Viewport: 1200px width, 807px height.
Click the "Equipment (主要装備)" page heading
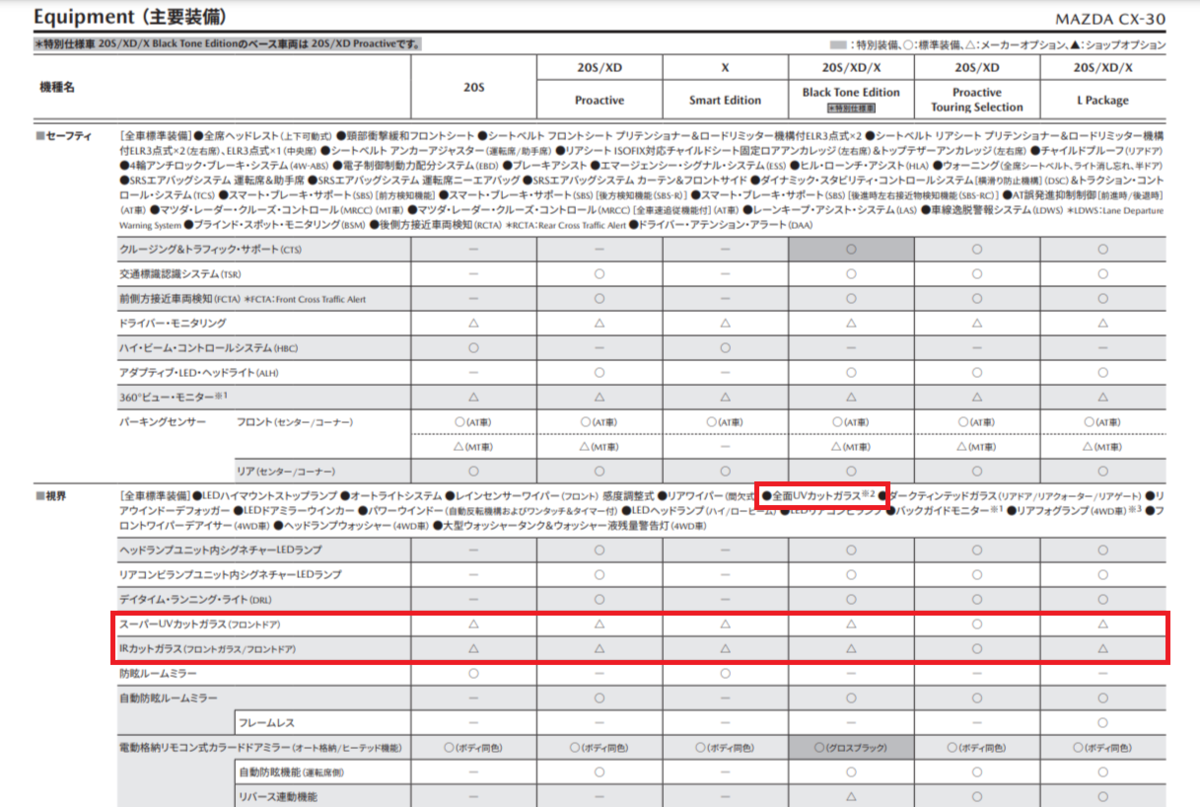[x=129, y=18]
